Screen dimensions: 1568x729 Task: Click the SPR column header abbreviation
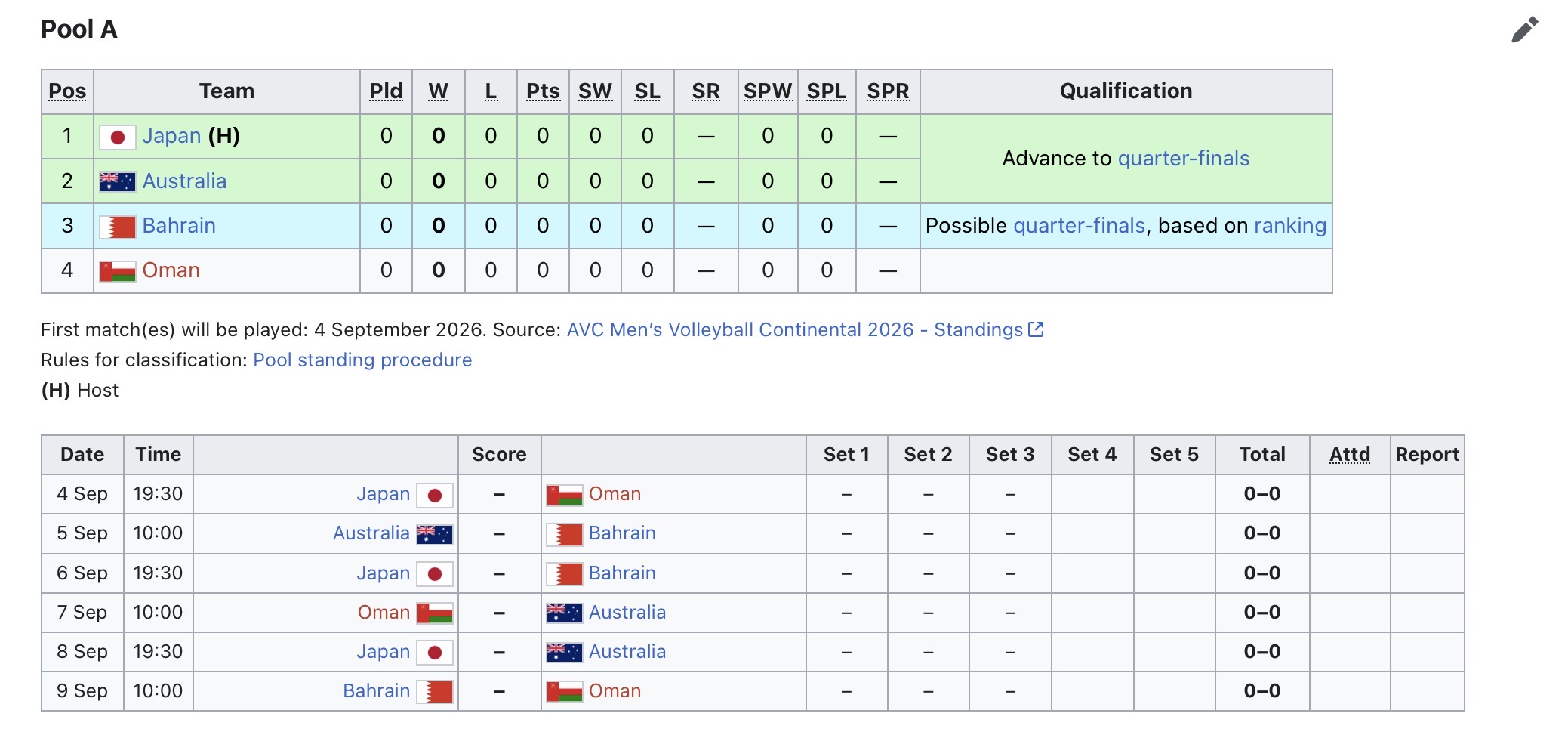[x=888, y=91]
